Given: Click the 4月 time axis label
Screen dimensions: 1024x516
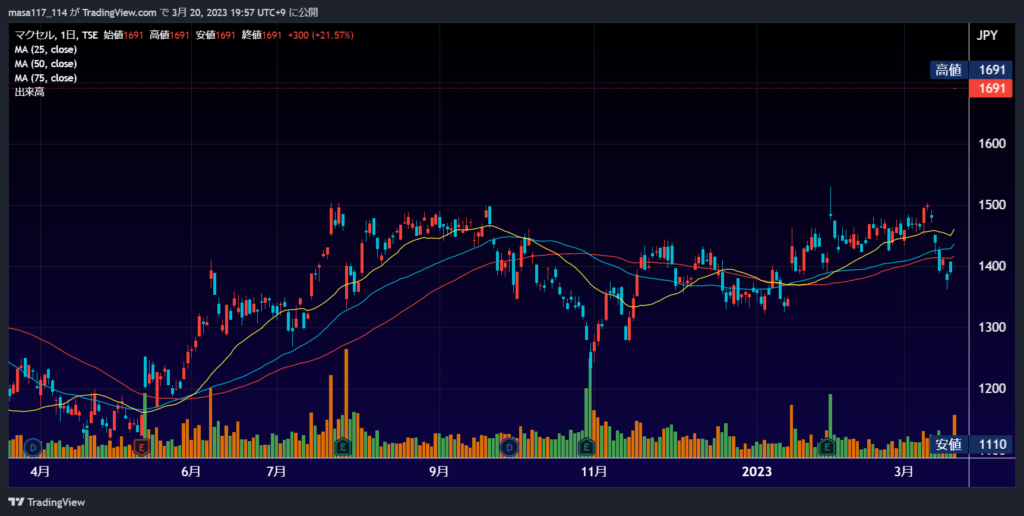Looking at the screenshot, I should point(40,472).
